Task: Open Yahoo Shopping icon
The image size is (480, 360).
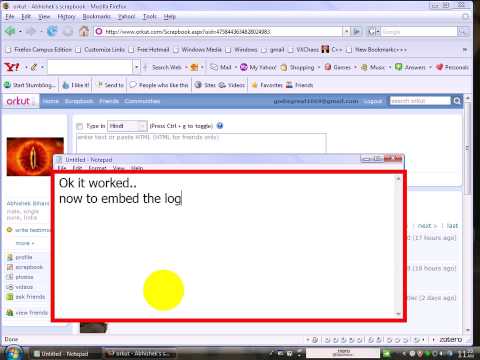Action: pyautogui.click(x=284, y=67)
